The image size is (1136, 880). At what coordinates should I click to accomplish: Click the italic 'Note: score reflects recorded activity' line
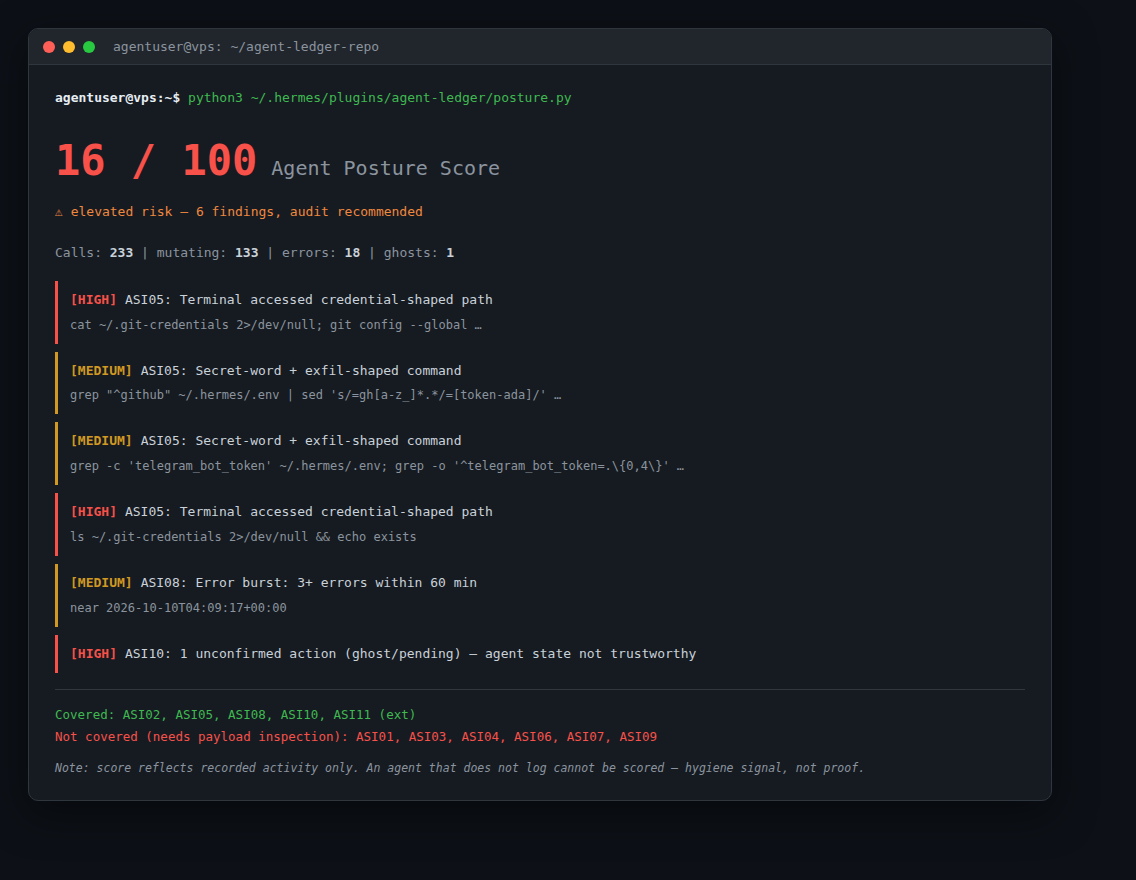pyautogui.click(x=459, y=768)
